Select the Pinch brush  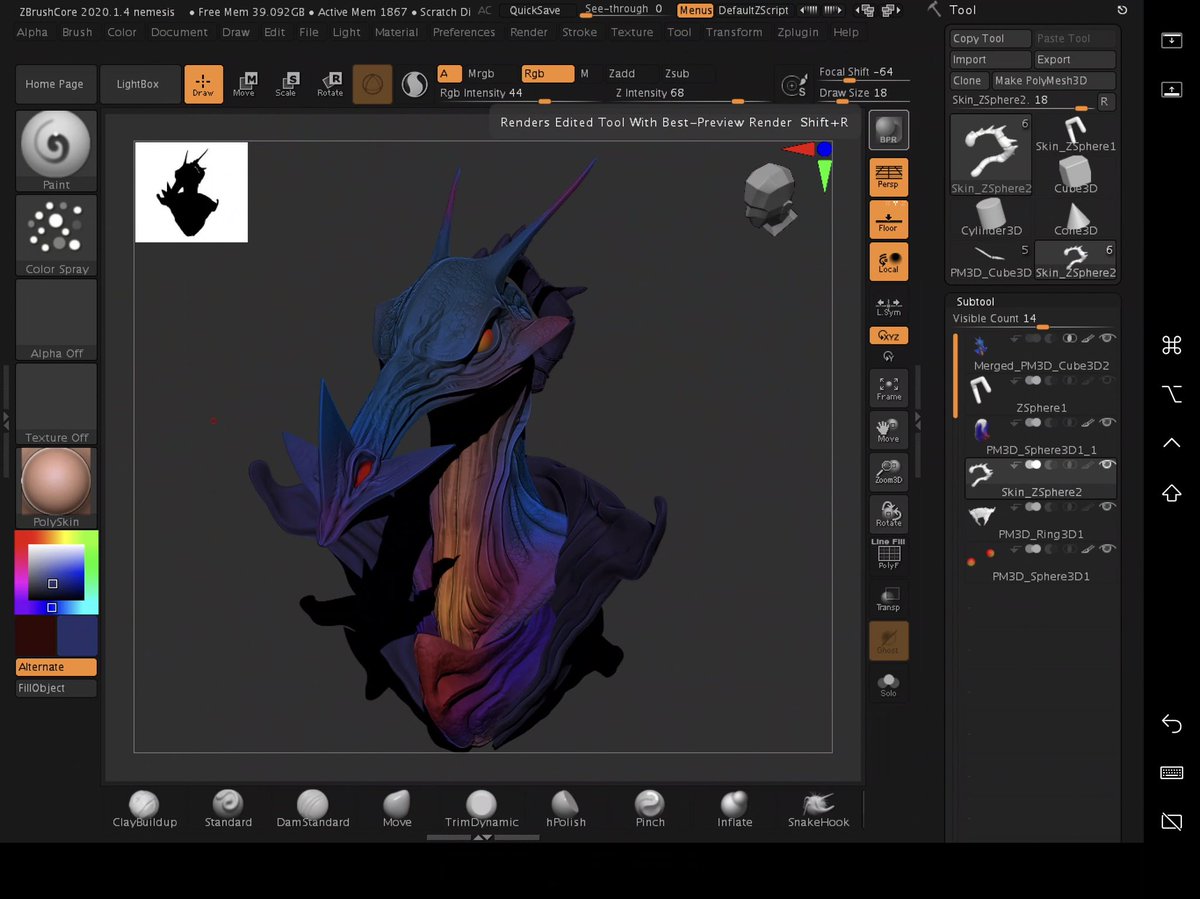pos(650,809)
